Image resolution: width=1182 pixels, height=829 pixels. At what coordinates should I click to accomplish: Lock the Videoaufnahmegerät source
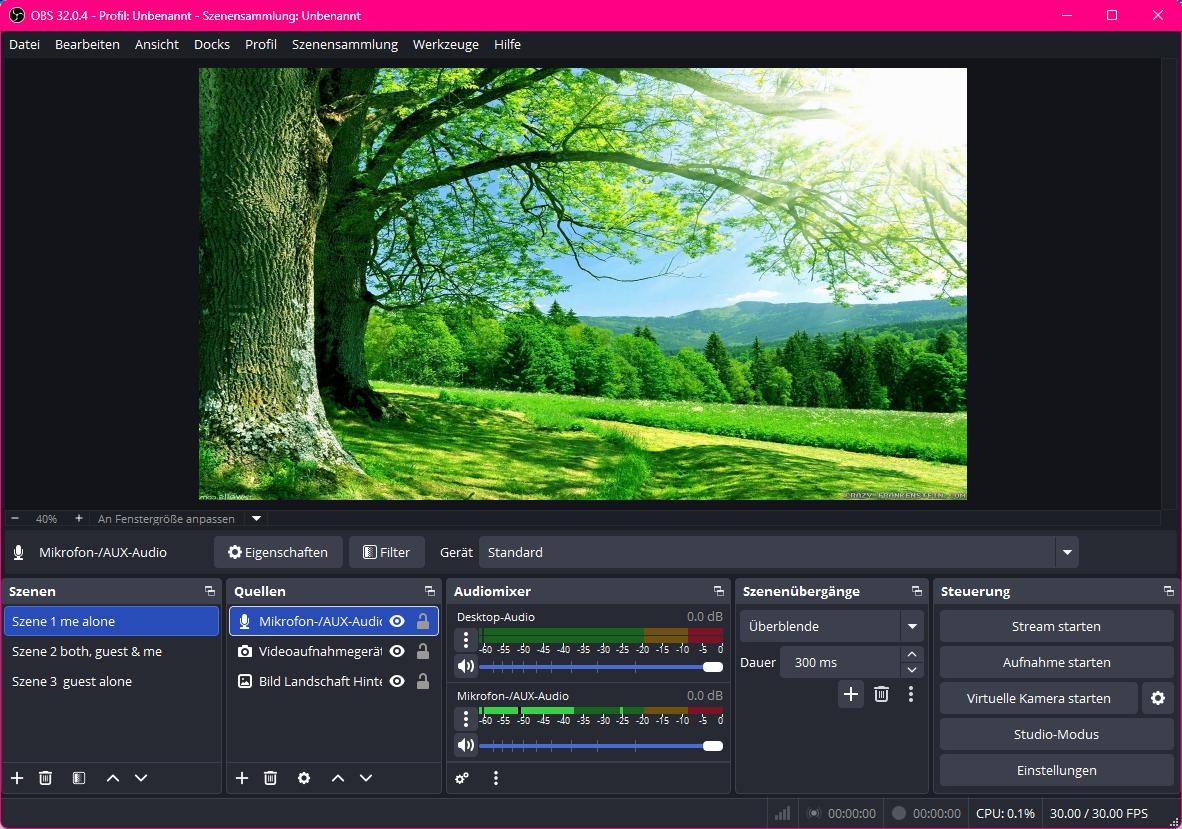423,651
